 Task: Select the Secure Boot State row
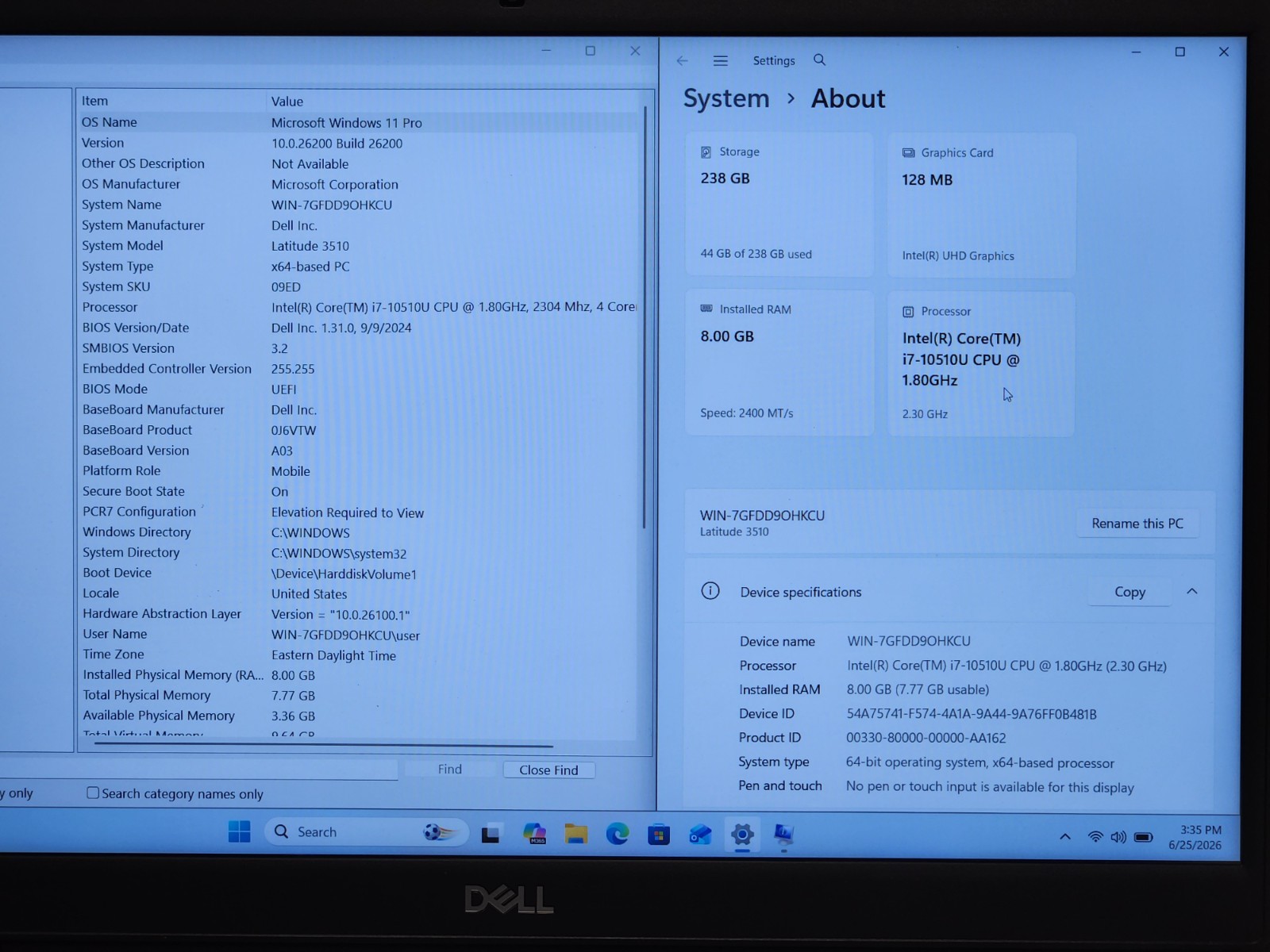[x=359, y=491]
